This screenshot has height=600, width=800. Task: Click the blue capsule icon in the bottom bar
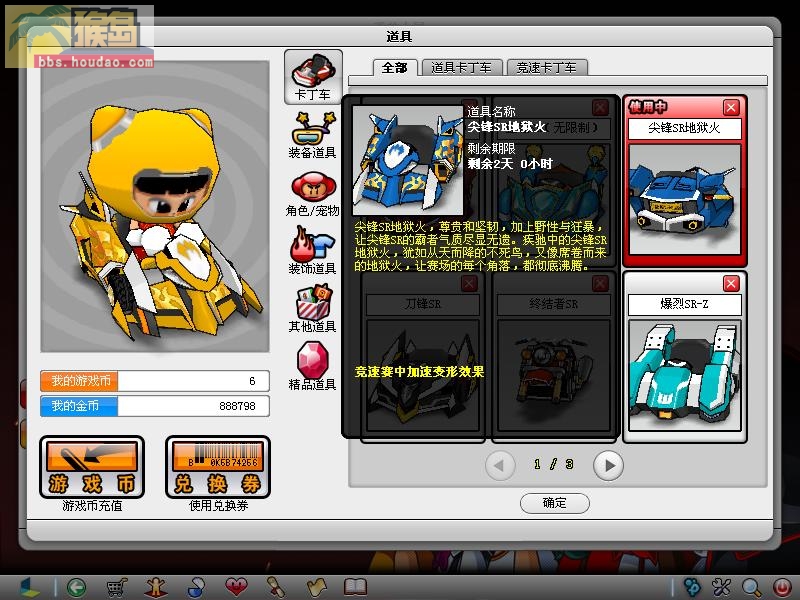tap(195, 587)
